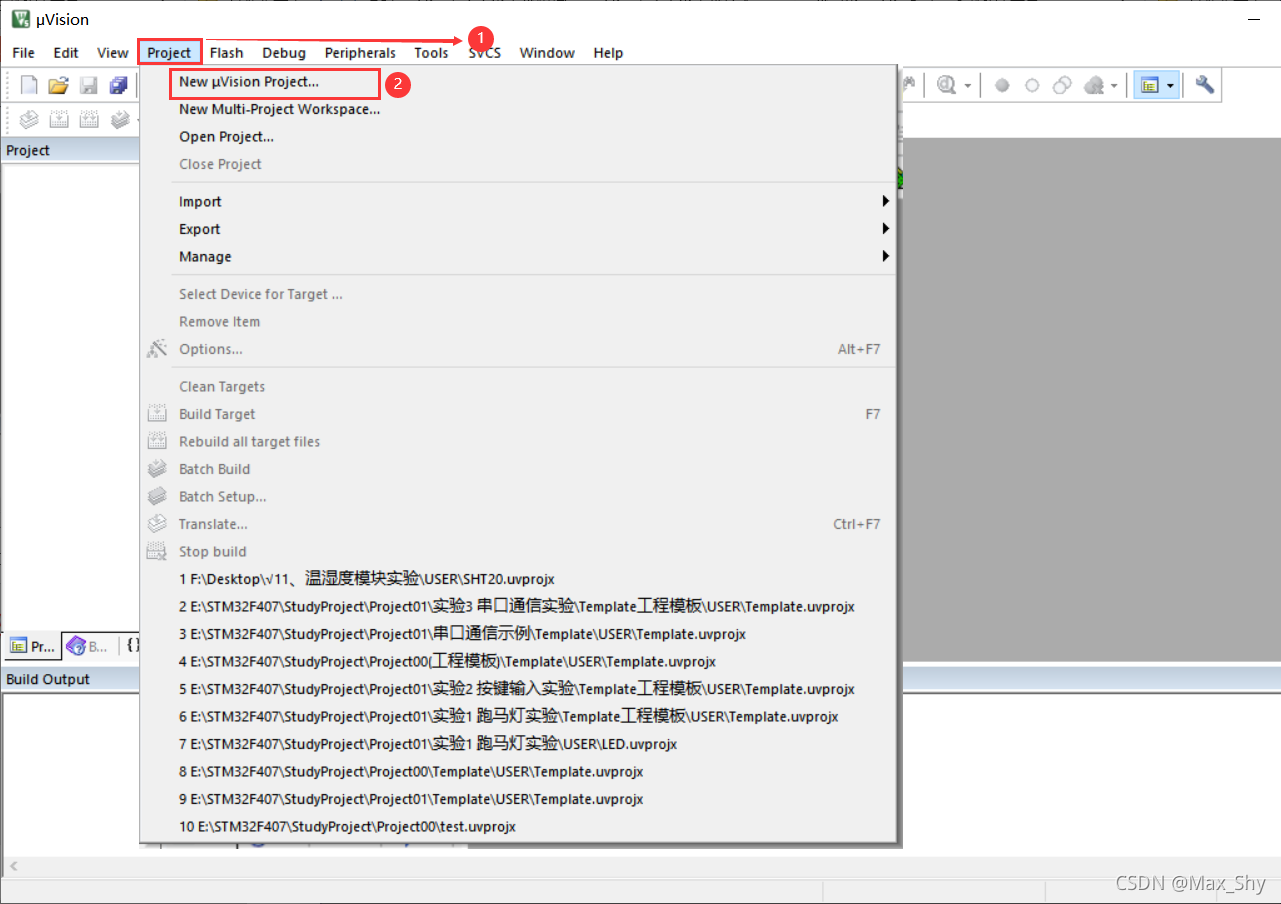Click the Rebuild all toolbar icon

point(88,120)
